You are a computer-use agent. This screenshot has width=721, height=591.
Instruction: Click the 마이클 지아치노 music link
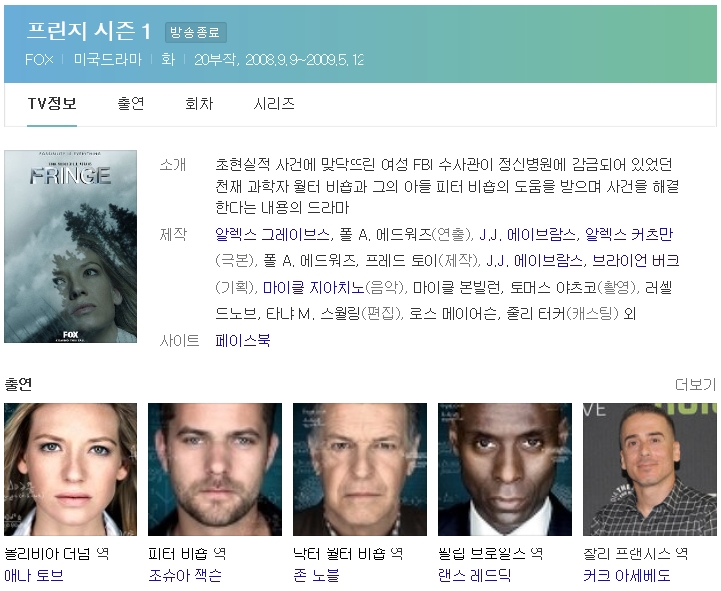coord(311,287)
